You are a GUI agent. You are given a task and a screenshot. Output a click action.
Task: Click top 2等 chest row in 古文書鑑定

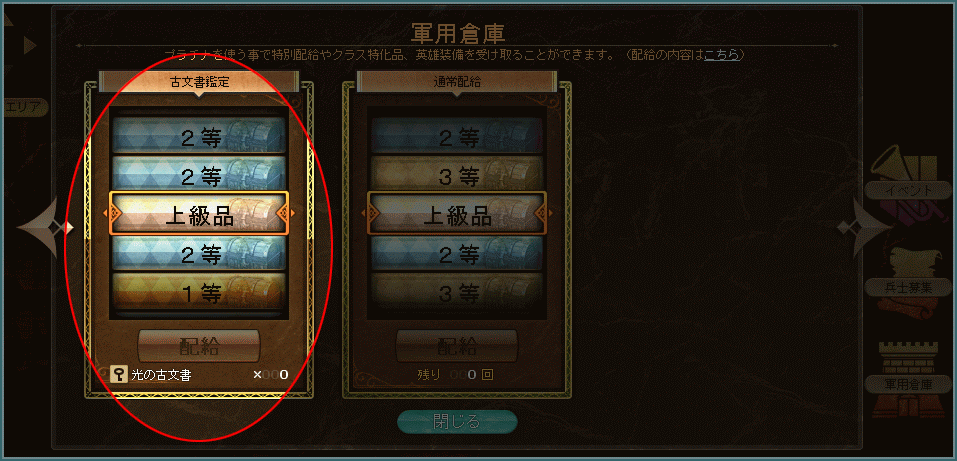coord(199,135)
